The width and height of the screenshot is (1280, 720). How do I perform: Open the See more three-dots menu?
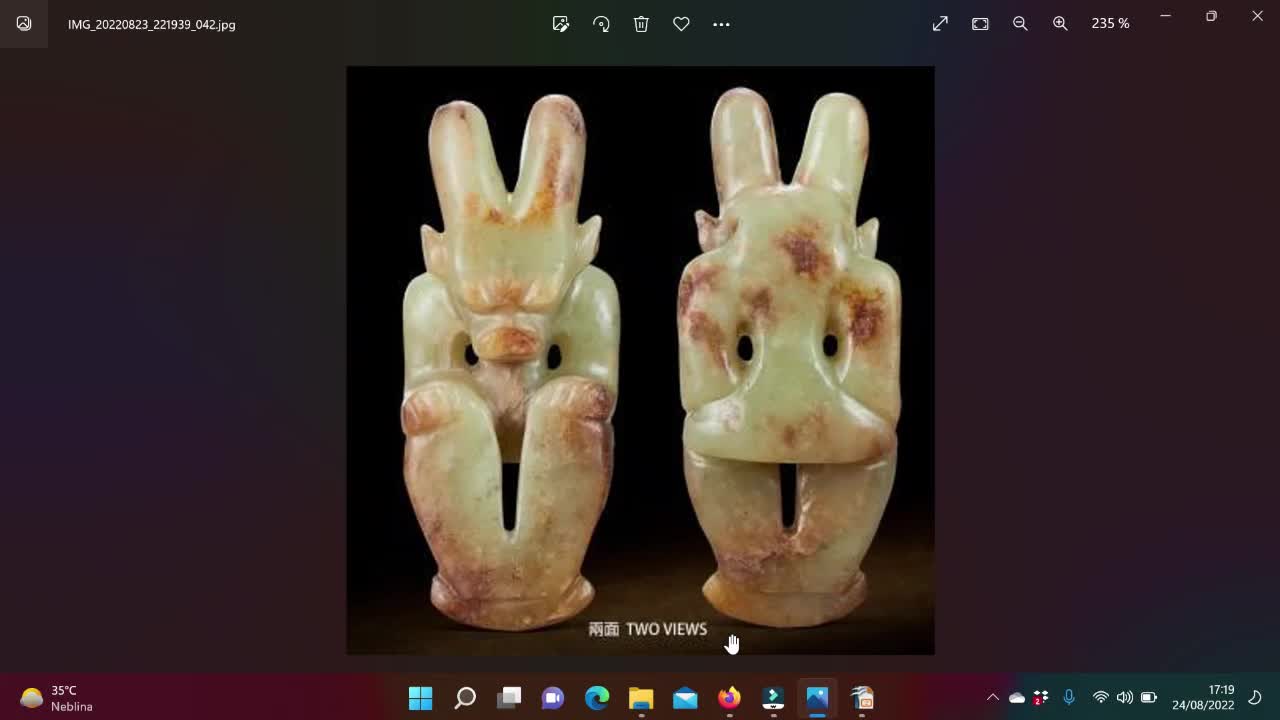tap(721, 24)
